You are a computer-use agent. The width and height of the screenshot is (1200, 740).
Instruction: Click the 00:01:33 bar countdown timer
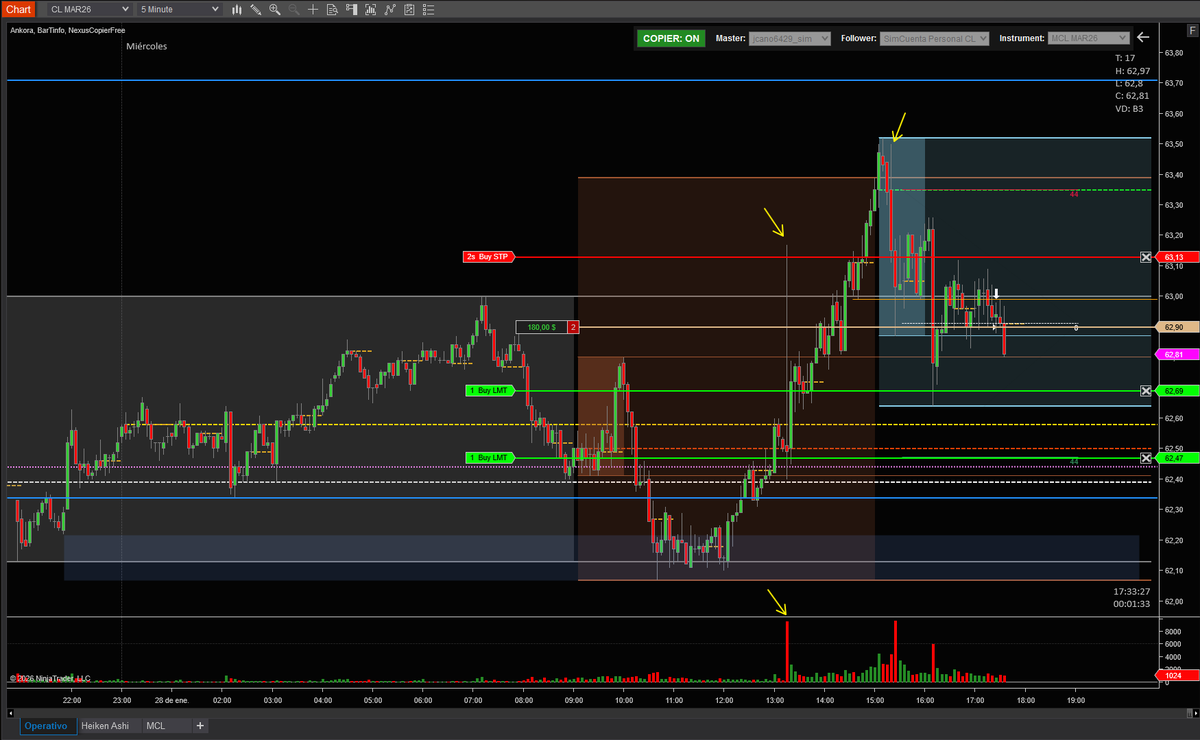1133,604
